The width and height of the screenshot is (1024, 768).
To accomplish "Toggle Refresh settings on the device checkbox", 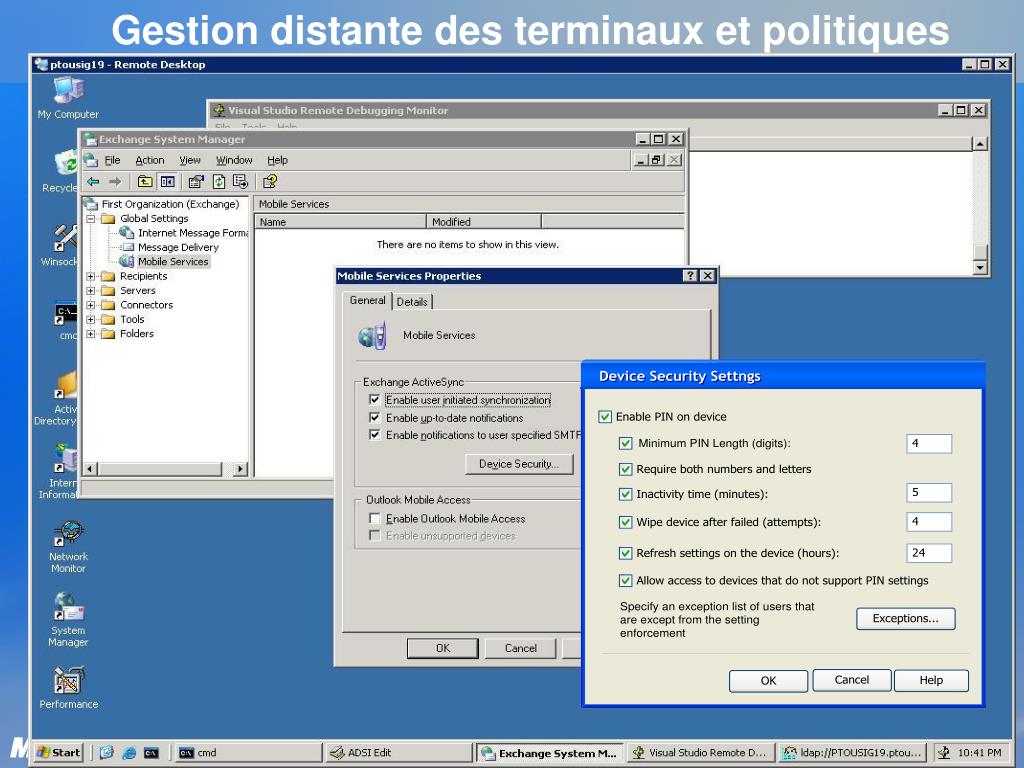I will [x=626, y=553].
